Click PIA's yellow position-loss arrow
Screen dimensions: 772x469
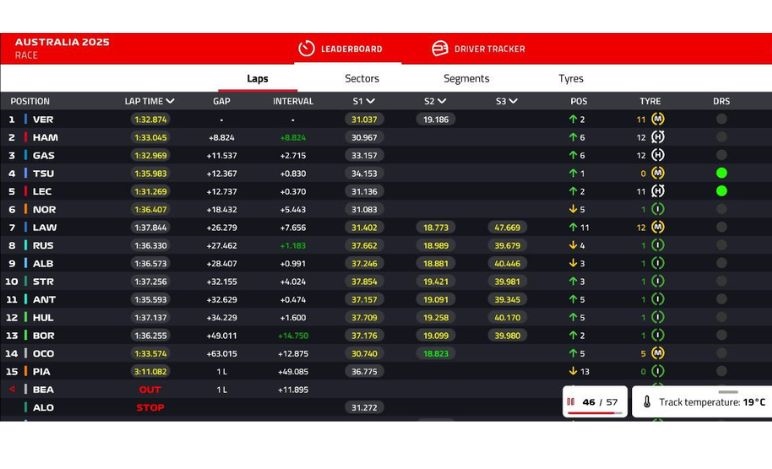tap(573, 371)
